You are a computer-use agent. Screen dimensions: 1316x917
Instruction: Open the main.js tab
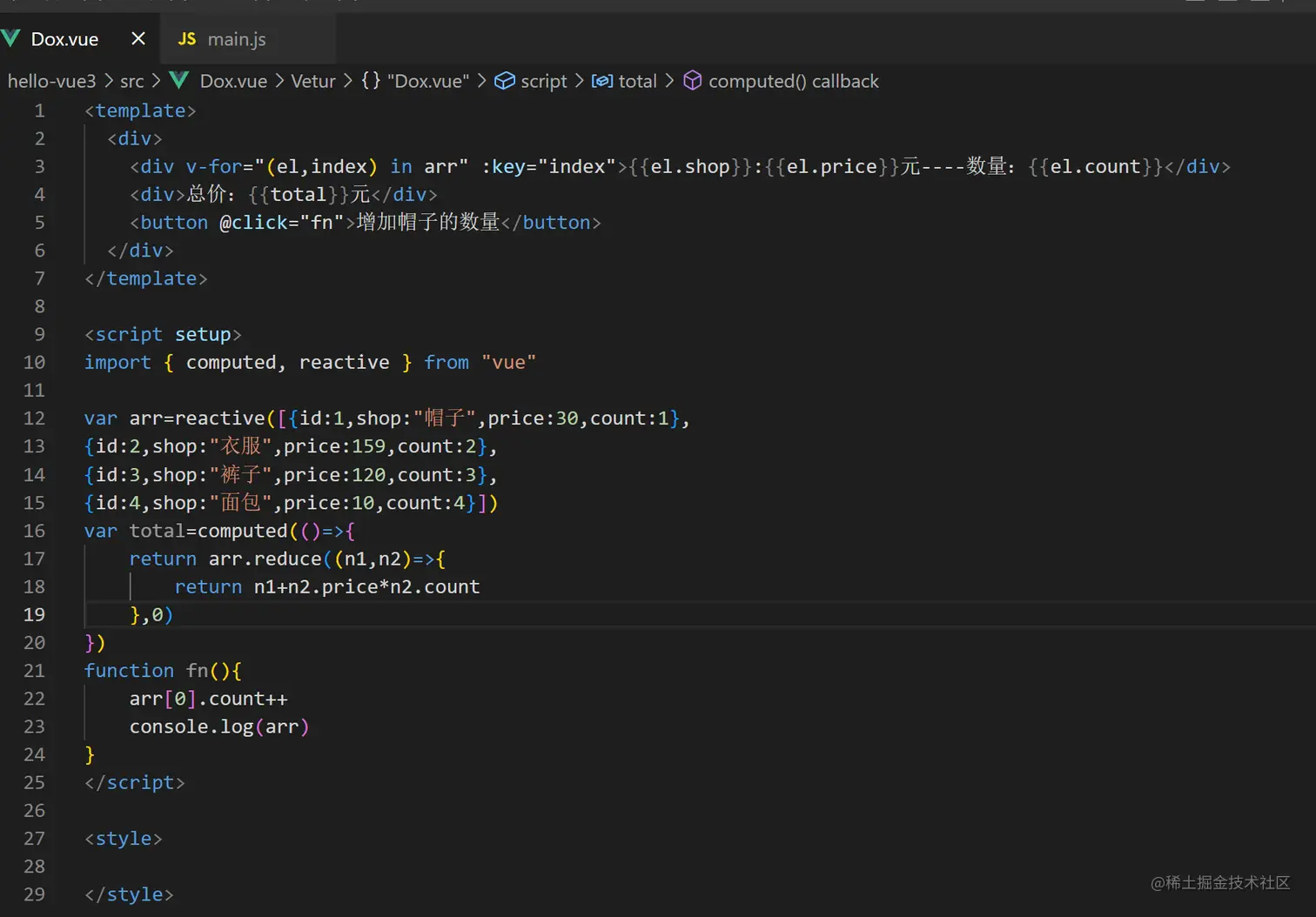(x=248, y=38)
